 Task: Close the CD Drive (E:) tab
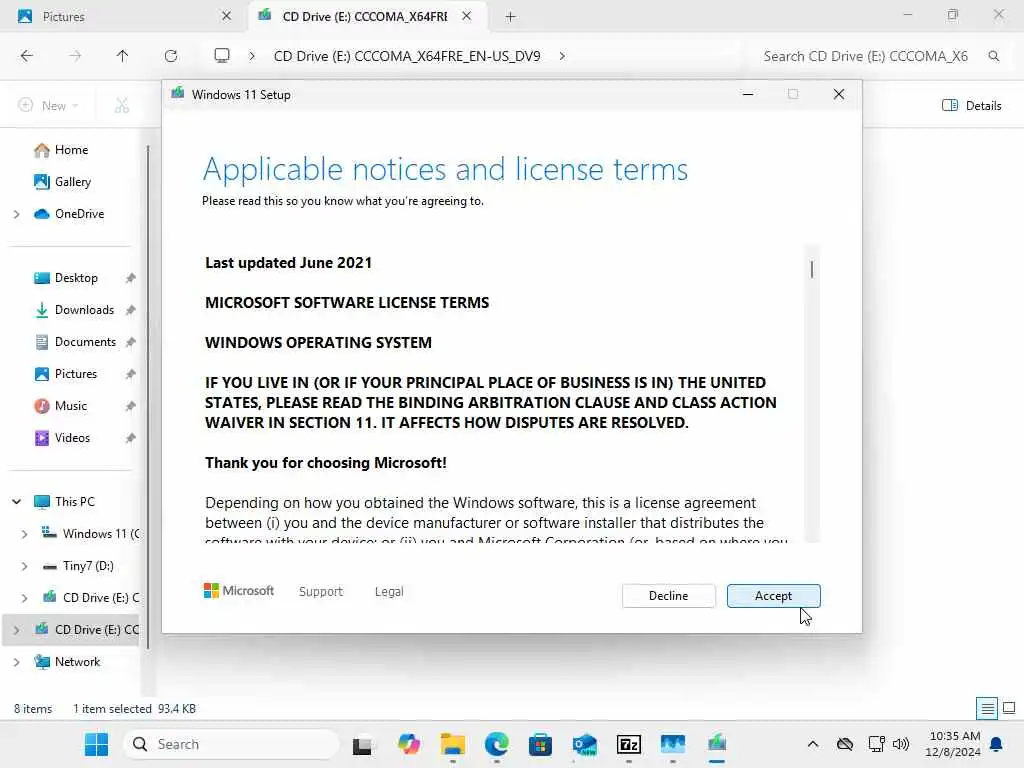pos(466,16)
